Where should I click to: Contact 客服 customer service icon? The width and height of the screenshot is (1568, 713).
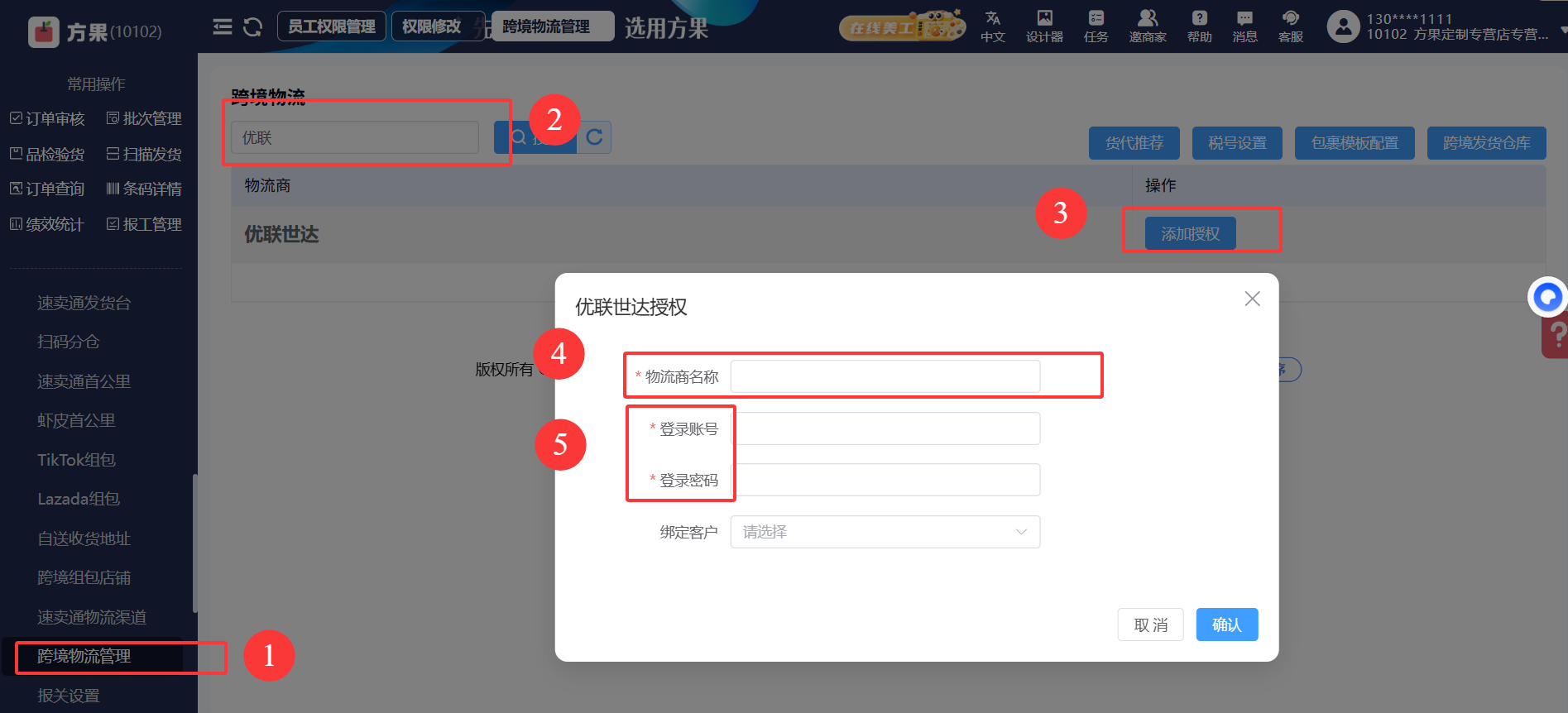pyautogui.click(x=1291, y=26)
